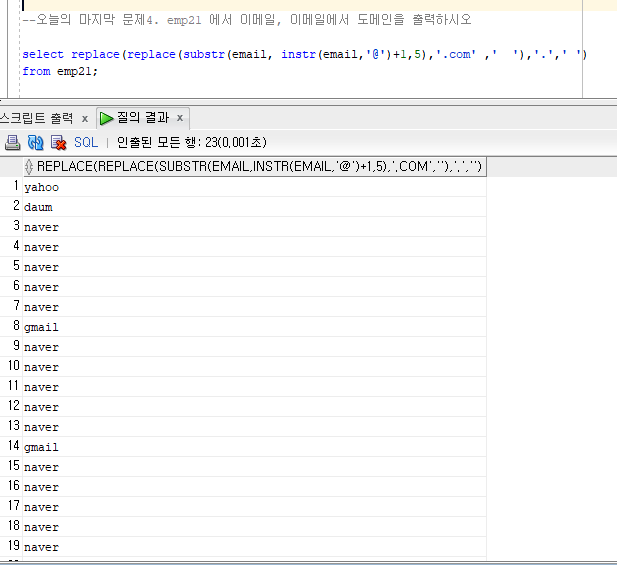Click the REPLACE(REPLACE(SUBSTR... column header
The height and width of the screenshot is (565, 617).
pos(255,166)
